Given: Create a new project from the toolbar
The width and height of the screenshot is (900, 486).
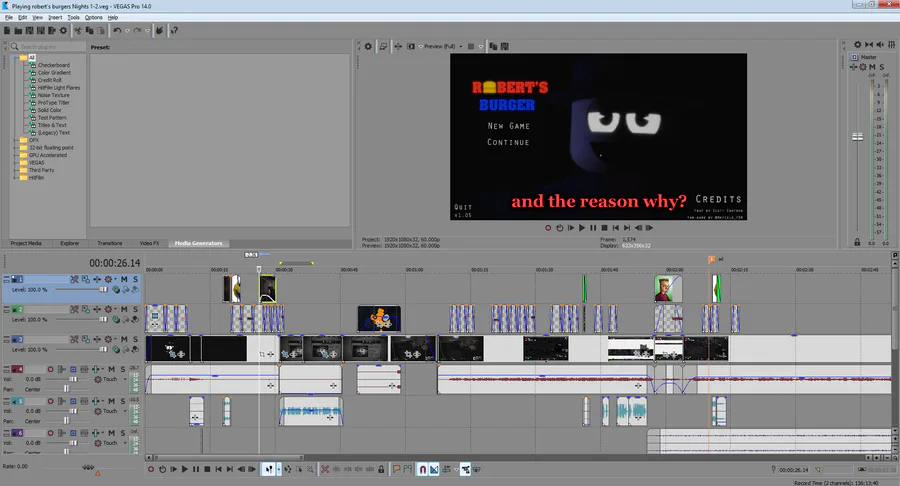Looking at the screenshot, I should point(7,30).
